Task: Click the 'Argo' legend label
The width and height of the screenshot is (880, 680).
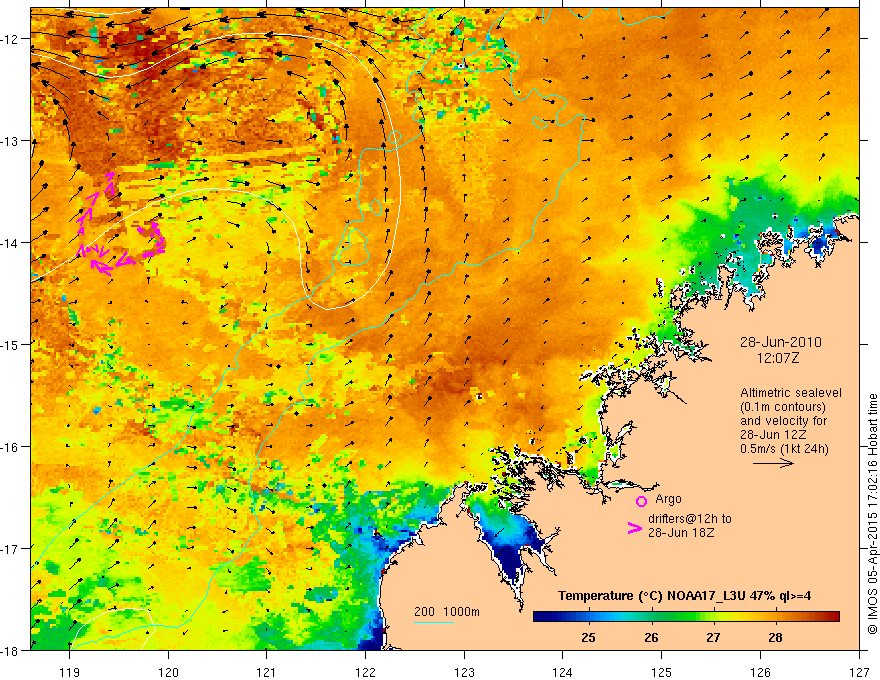Action: point(668,499)
